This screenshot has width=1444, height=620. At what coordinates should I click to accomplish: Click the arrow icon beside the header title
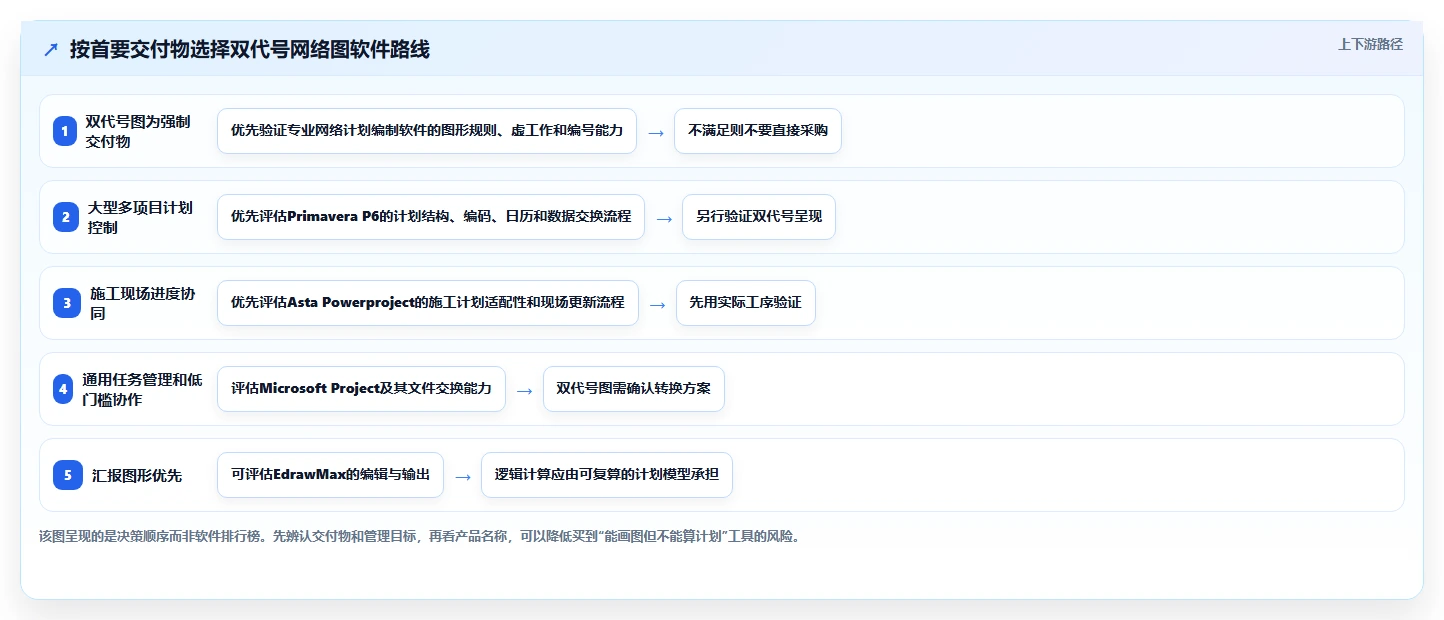(x=51, y=50)
